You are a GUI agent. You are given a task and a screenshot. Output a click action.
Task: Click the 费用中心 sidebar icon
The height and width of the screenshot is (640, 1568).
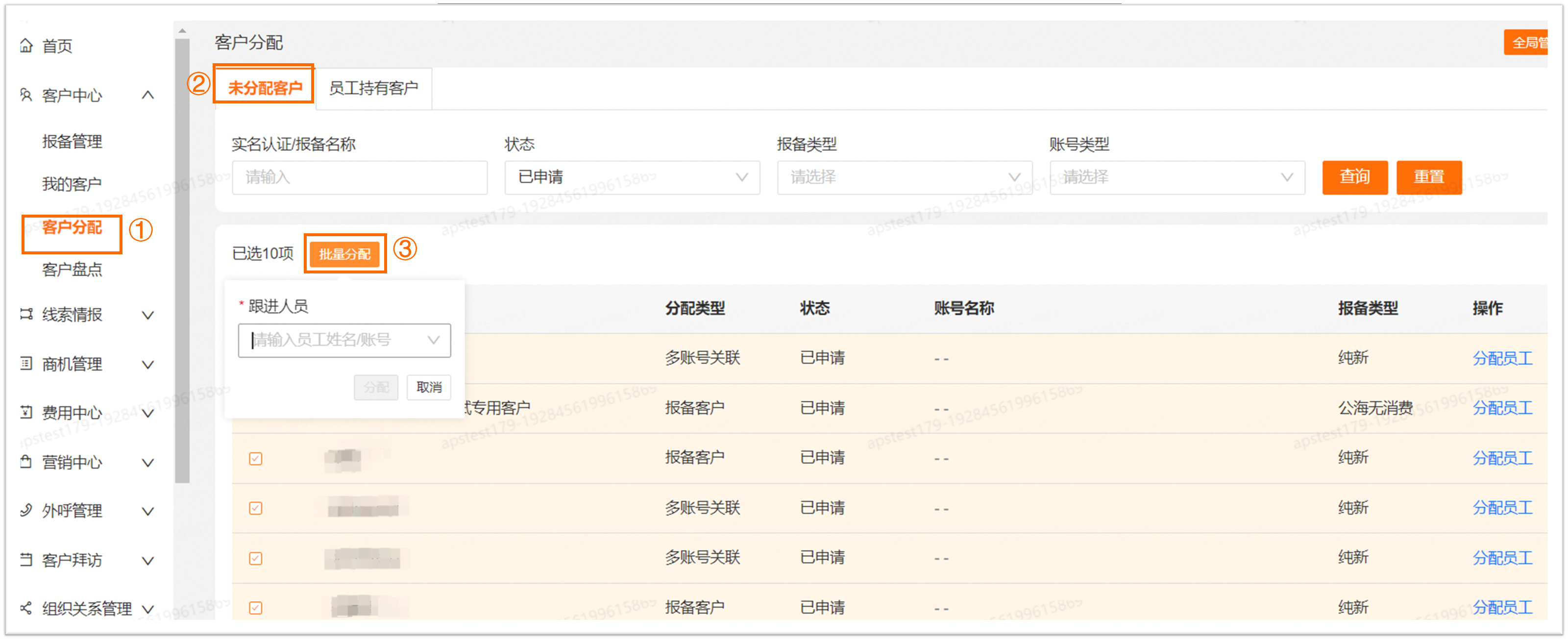[26, 412]
